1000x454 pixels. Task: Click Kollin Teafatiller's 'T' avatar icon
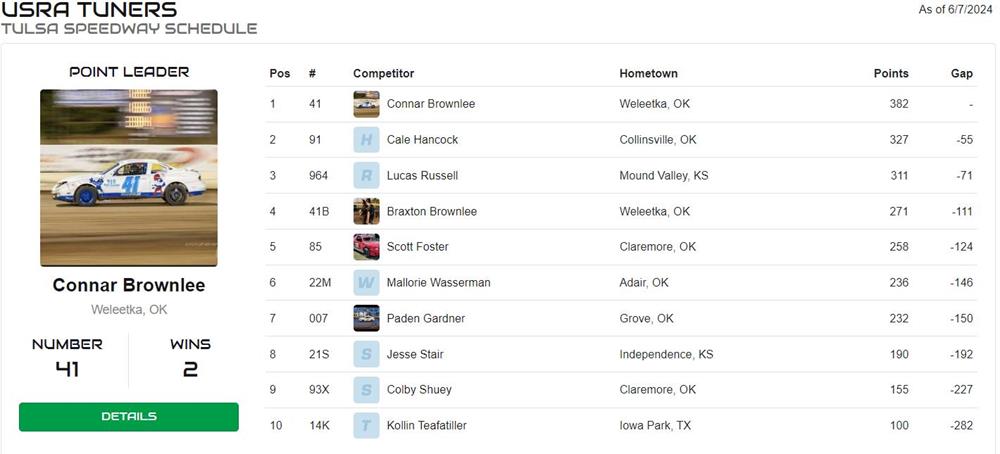click(x=366, y=426)
